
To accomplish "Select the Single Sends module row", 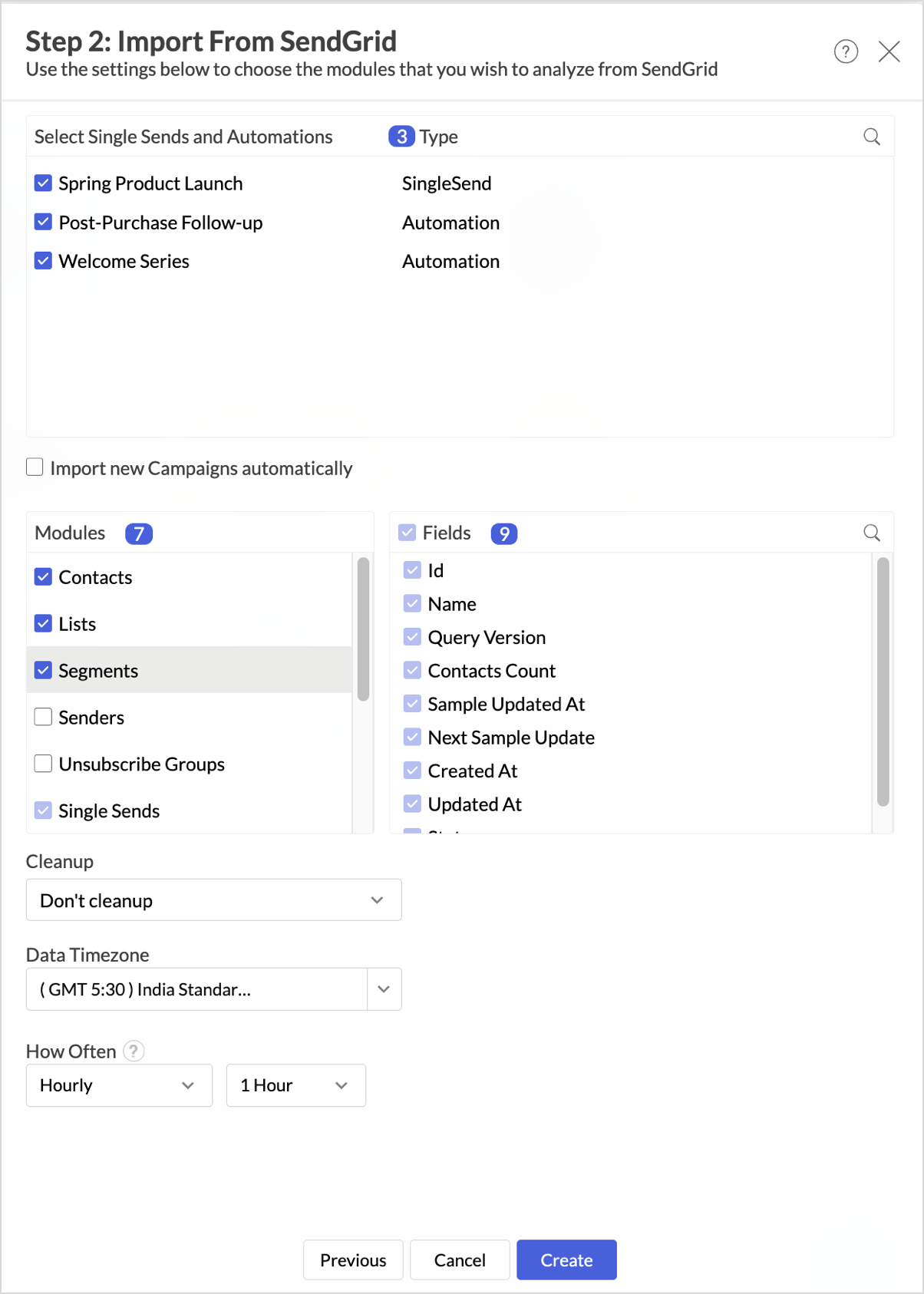I will coord(190,810).
